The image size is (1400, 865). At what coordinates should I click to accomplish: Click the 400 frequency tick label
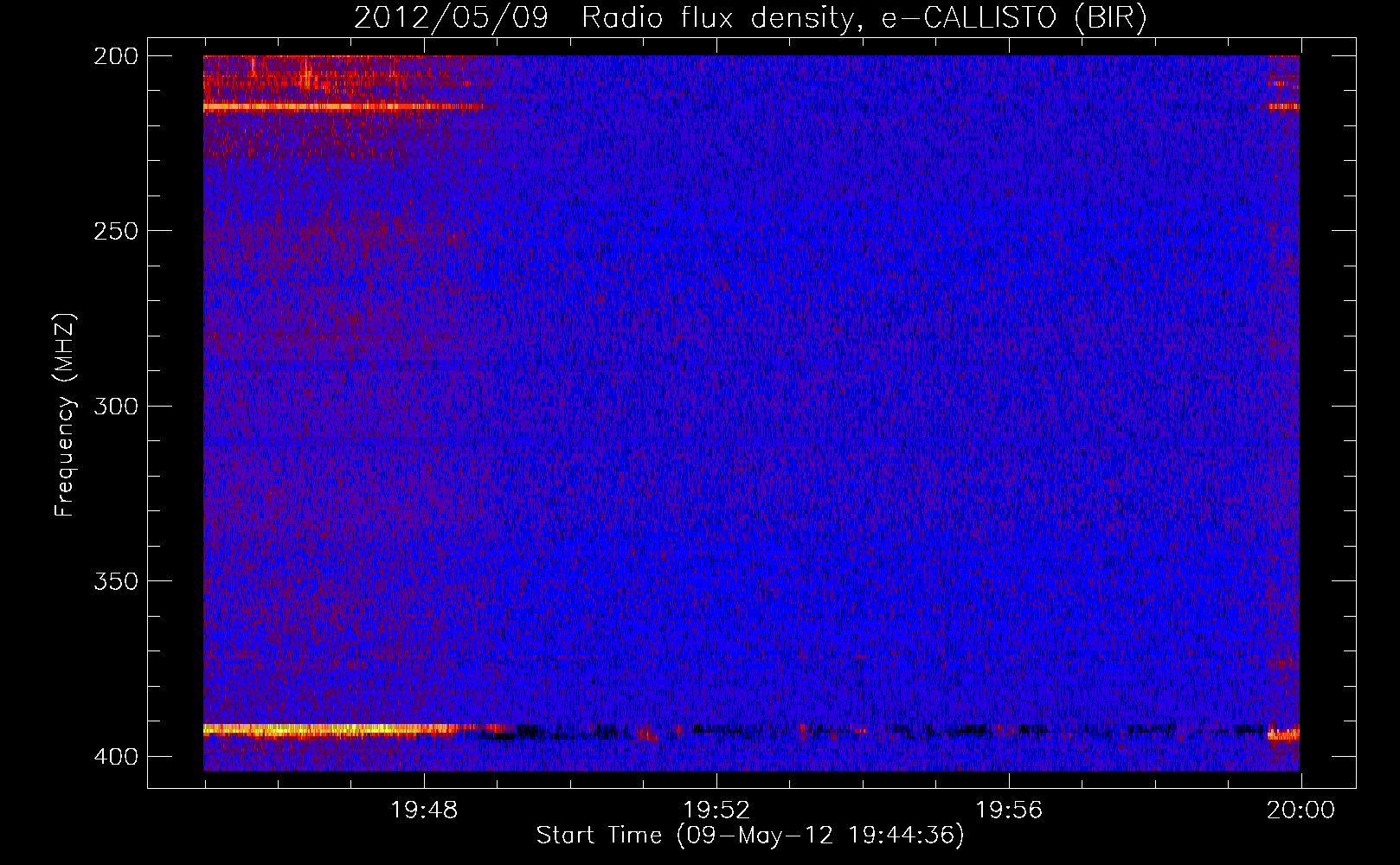(x=115, y=756)
